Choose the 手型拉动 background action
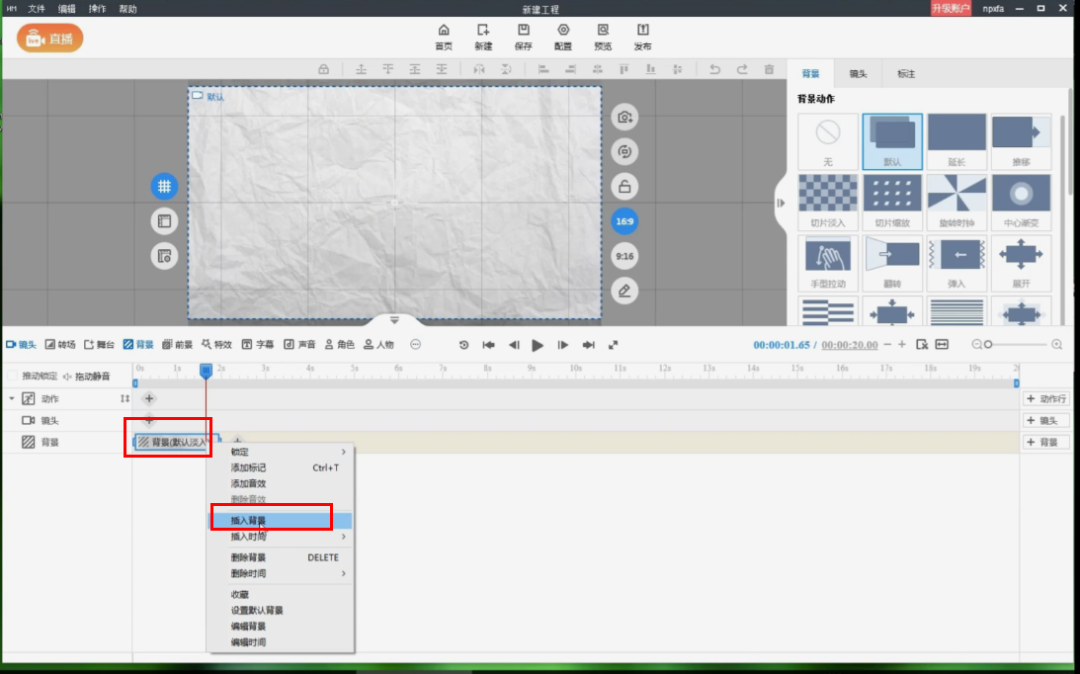Screen dimensions: 1080x674 click(828, 263)
